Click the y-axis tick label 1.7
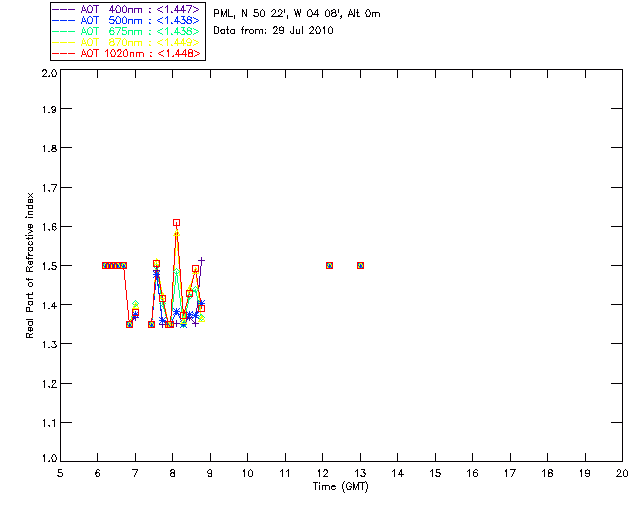 tap(49, 188)
